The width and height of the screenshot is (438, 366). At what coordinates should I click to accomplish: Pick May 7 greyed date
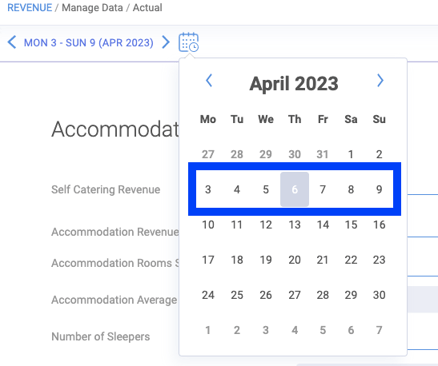[379, 330]
